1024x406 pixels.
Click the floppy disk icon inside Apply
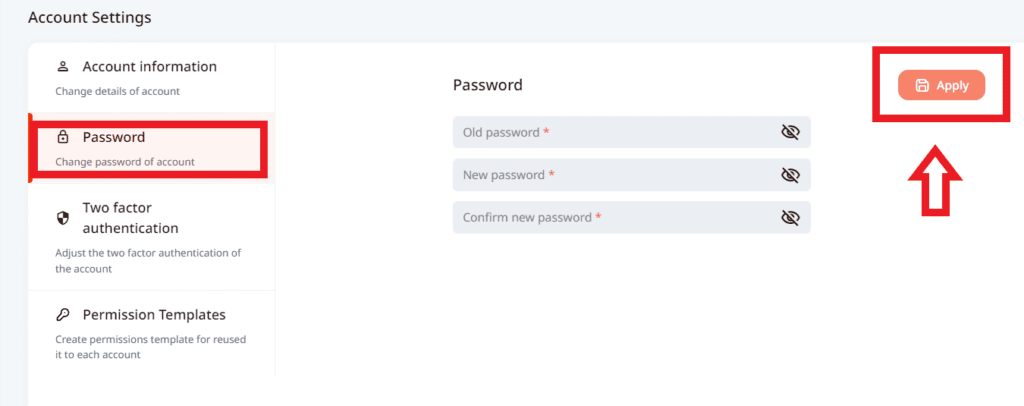922,86
